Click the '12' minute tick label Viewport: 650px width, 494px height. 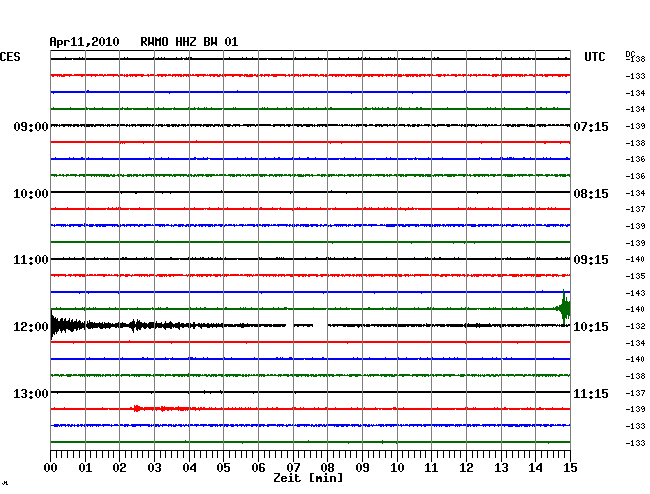[x=466, y=468]
